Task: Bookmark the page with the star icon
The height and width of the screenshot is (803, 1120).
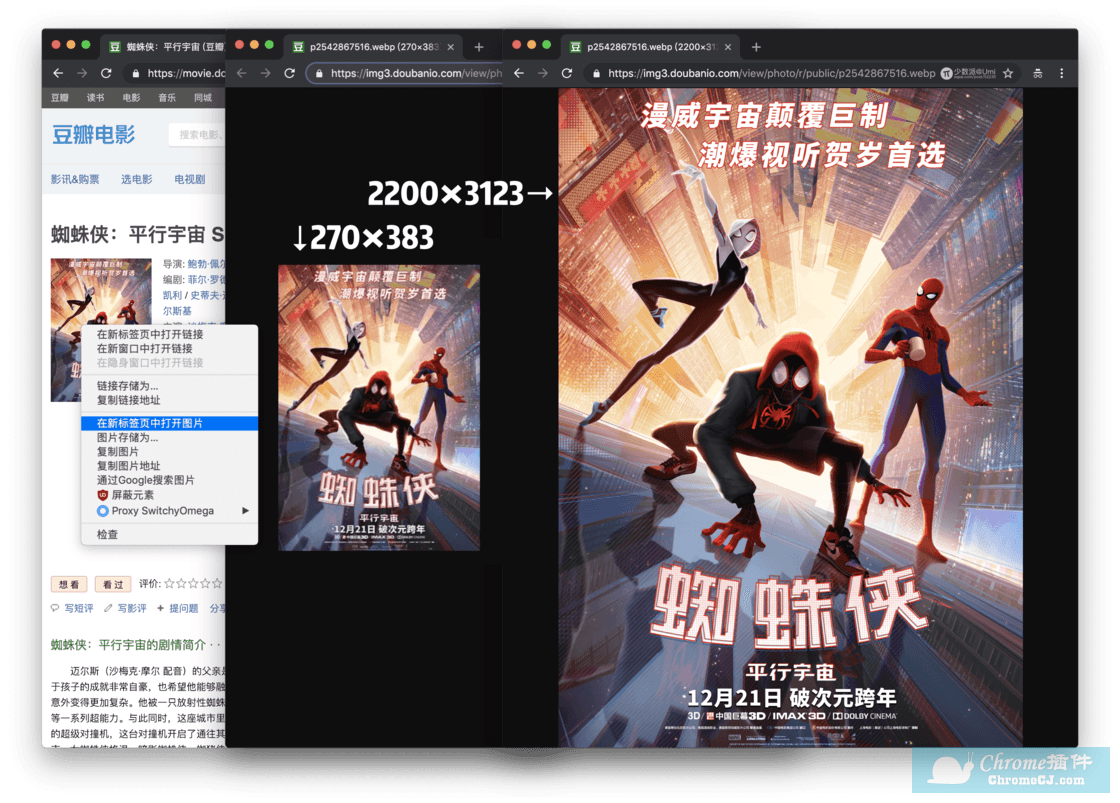Action: point(1008,73)
